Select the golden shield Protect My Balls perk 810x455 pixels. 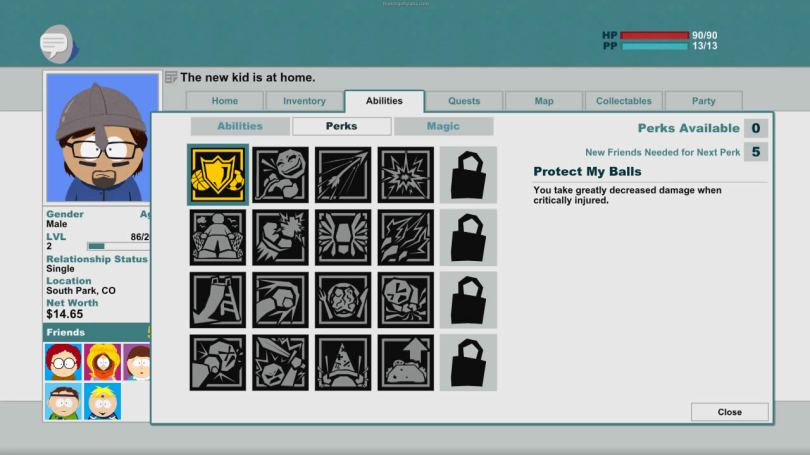pyautogui.click(x=218, y=175)
